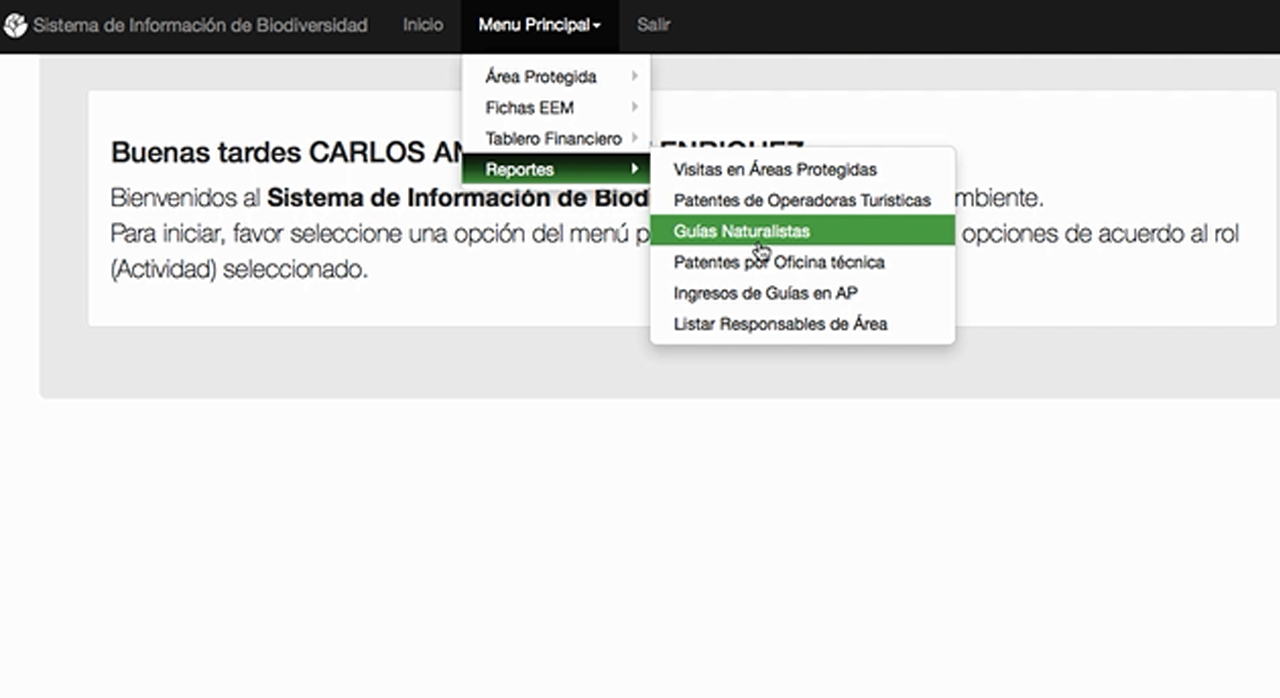The image size is (1280, 698).
Task: Expand the arrow beside Tablero Financiero
Action: 634,138
